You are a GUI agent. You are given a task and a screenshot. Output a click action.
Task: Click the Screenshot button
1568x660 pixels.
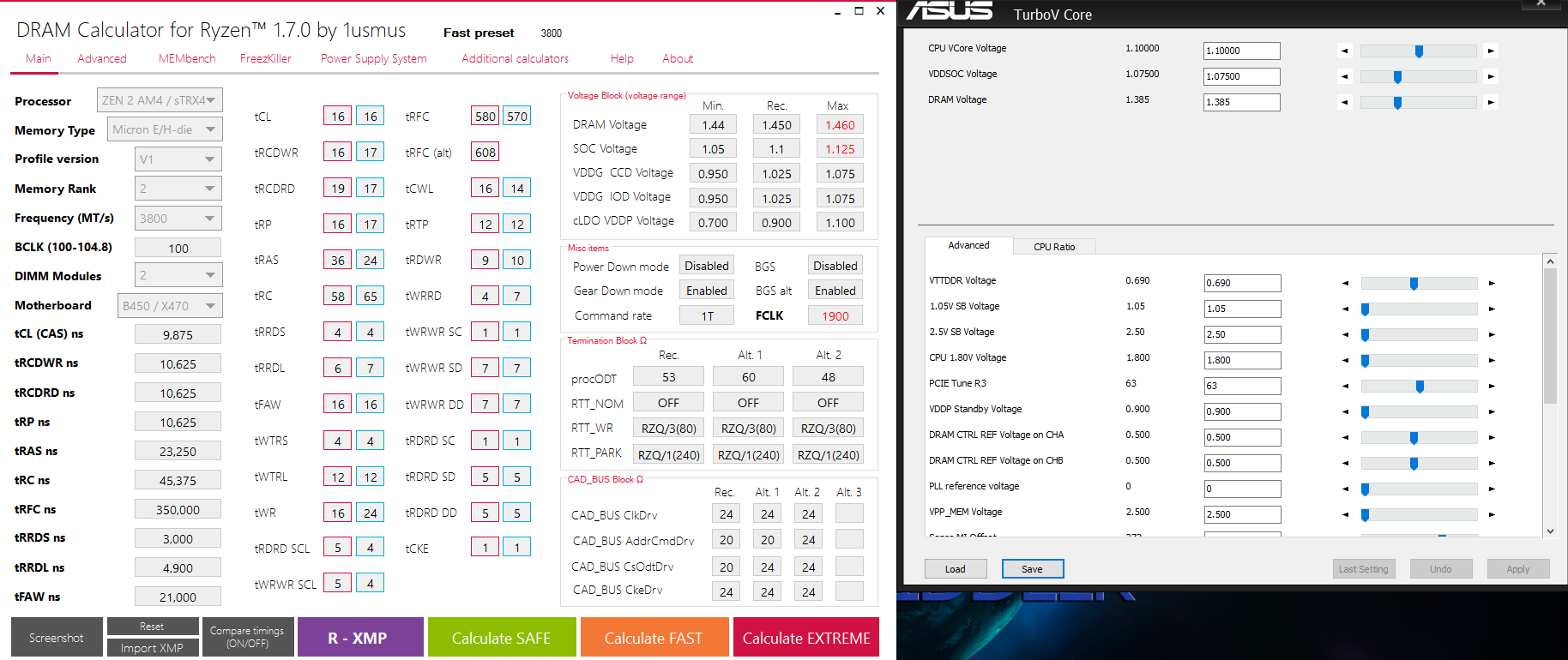click(57, 638)
